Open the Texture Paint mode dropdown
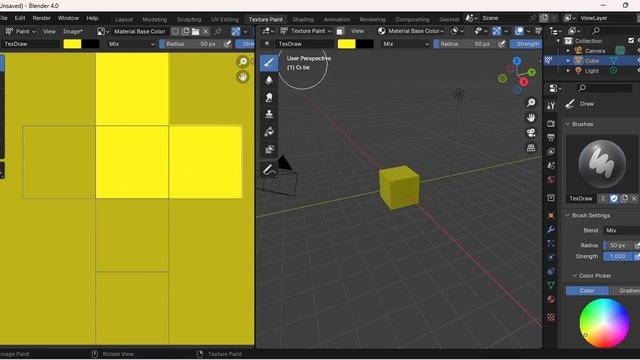 [x=305, y=31]
